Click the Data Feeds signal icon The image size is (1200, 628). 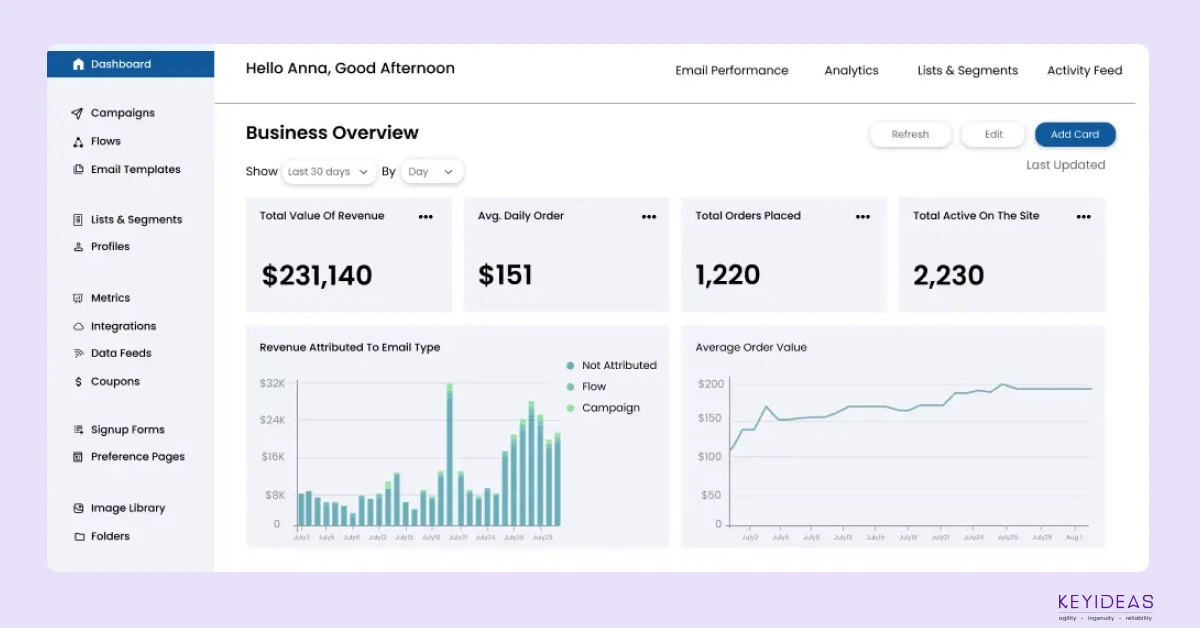(78, 354)
